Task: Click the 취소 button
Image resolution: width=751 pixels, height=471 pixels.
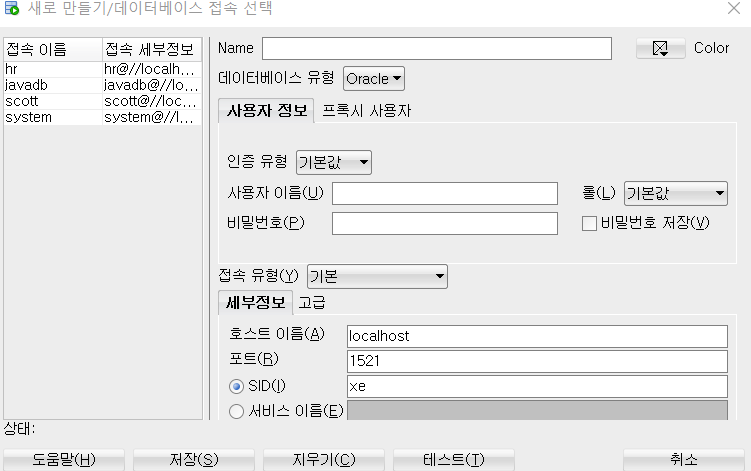Action: tap(683, 460)
